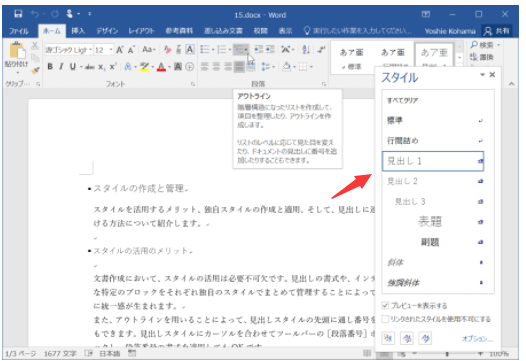Switch to the デザイン tab

pyautogui.click(x=107, y=31)
